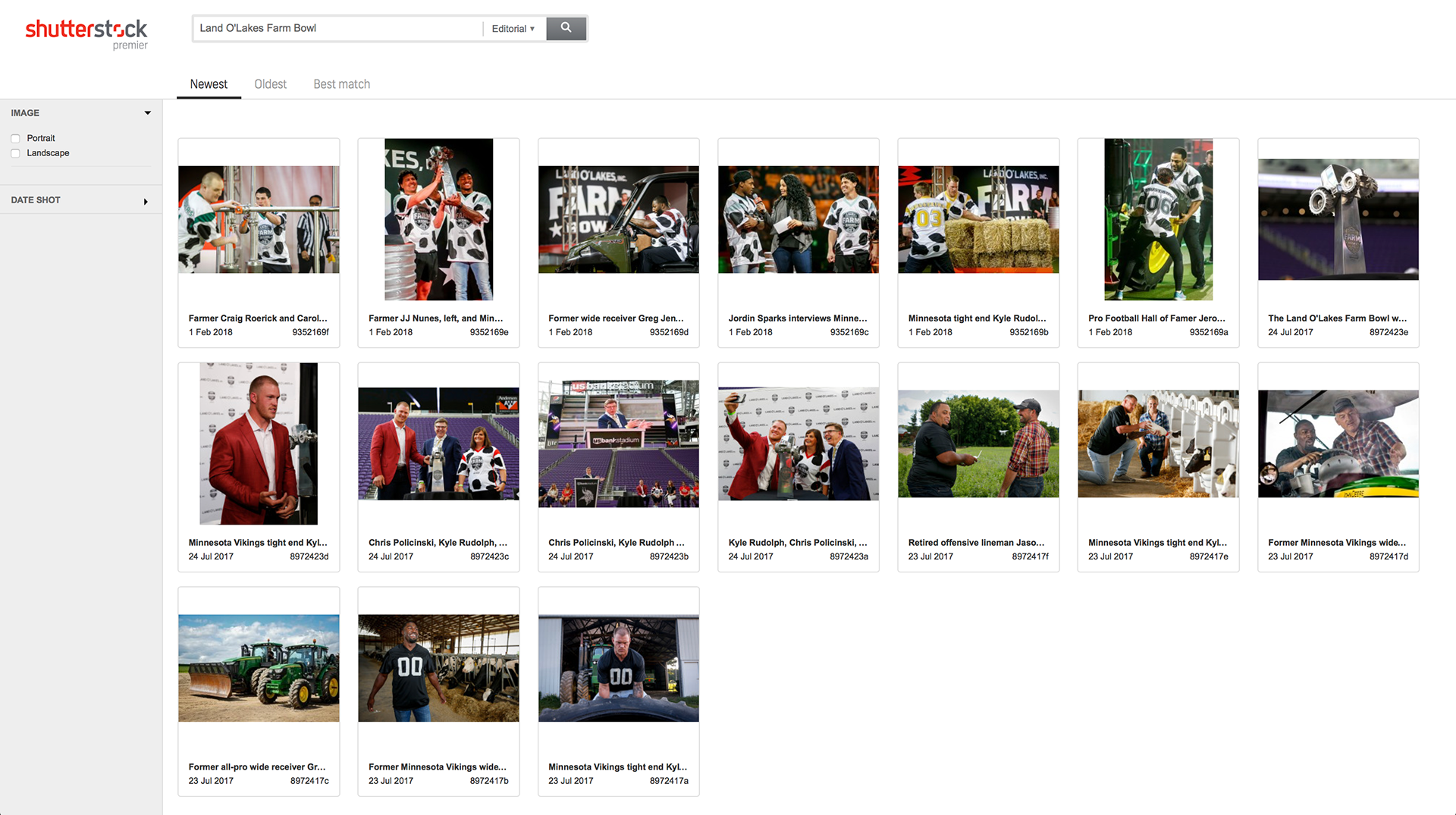This screenshot has height=815, width=1456.
Task: Switch to the Oldest sort tab
Action: tap(270, 84)
